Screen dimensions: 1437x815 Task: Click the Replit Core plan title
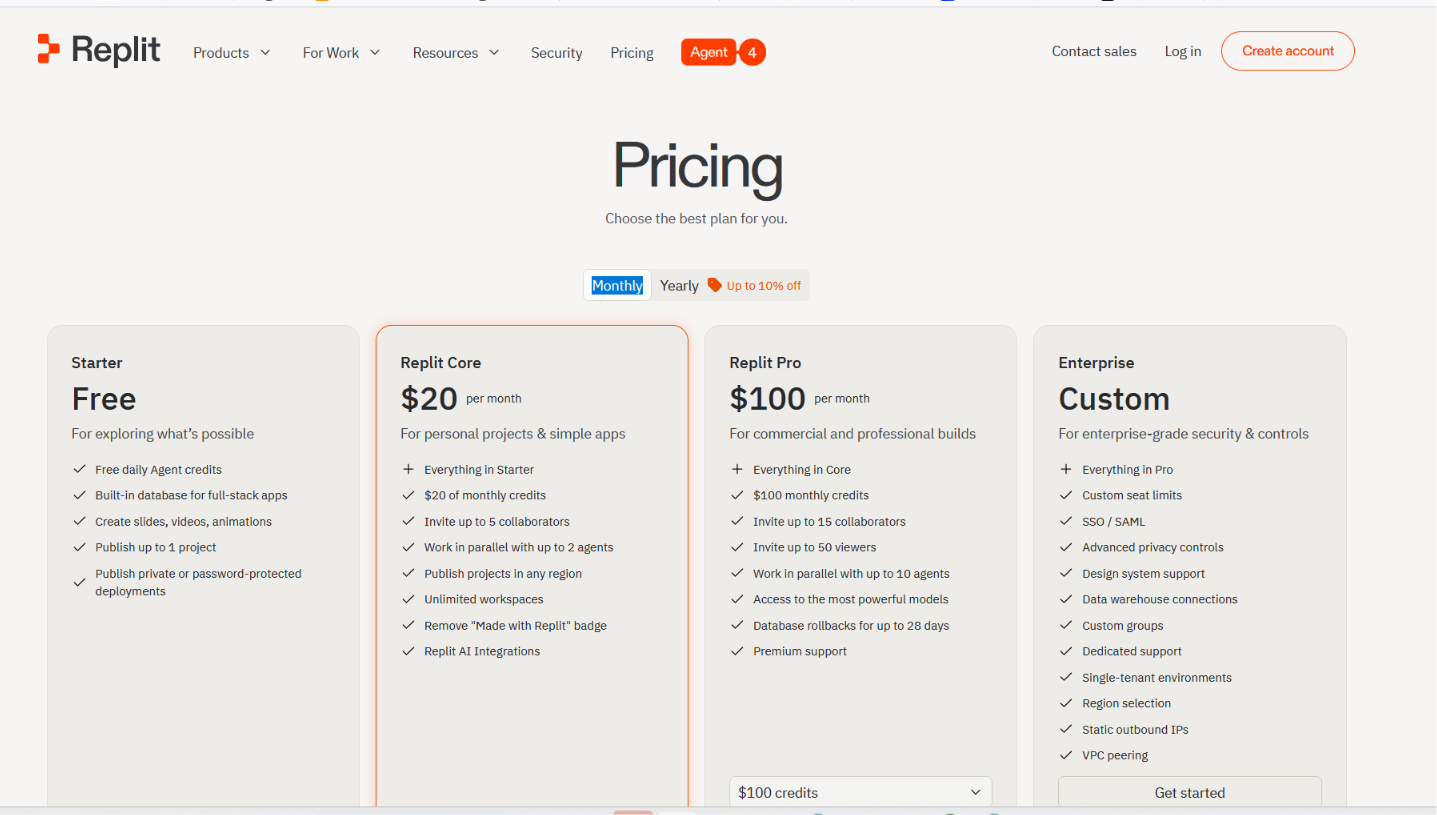(x=441, y=362)
